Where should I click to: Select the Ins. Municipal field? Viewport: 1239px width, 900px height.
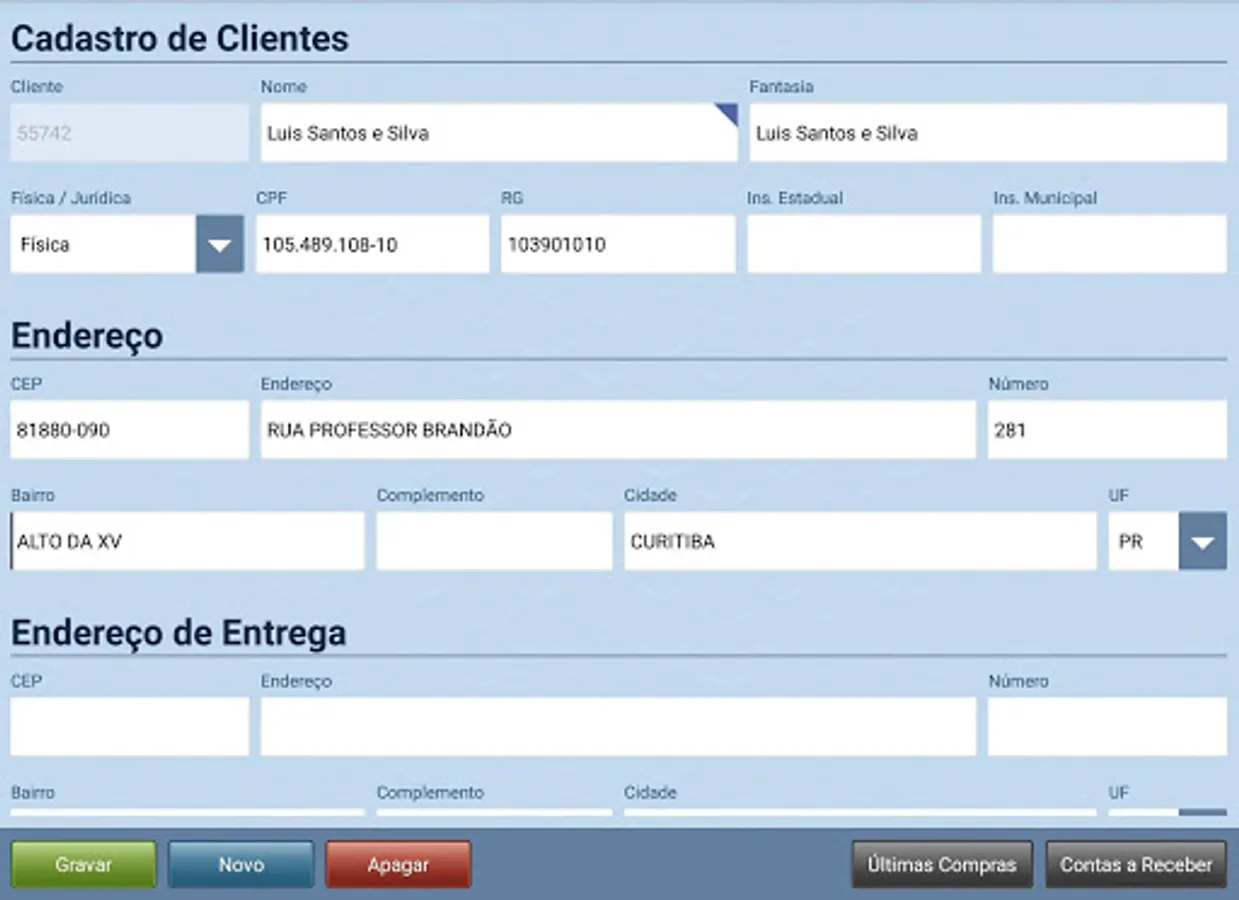click(1110, 245)
